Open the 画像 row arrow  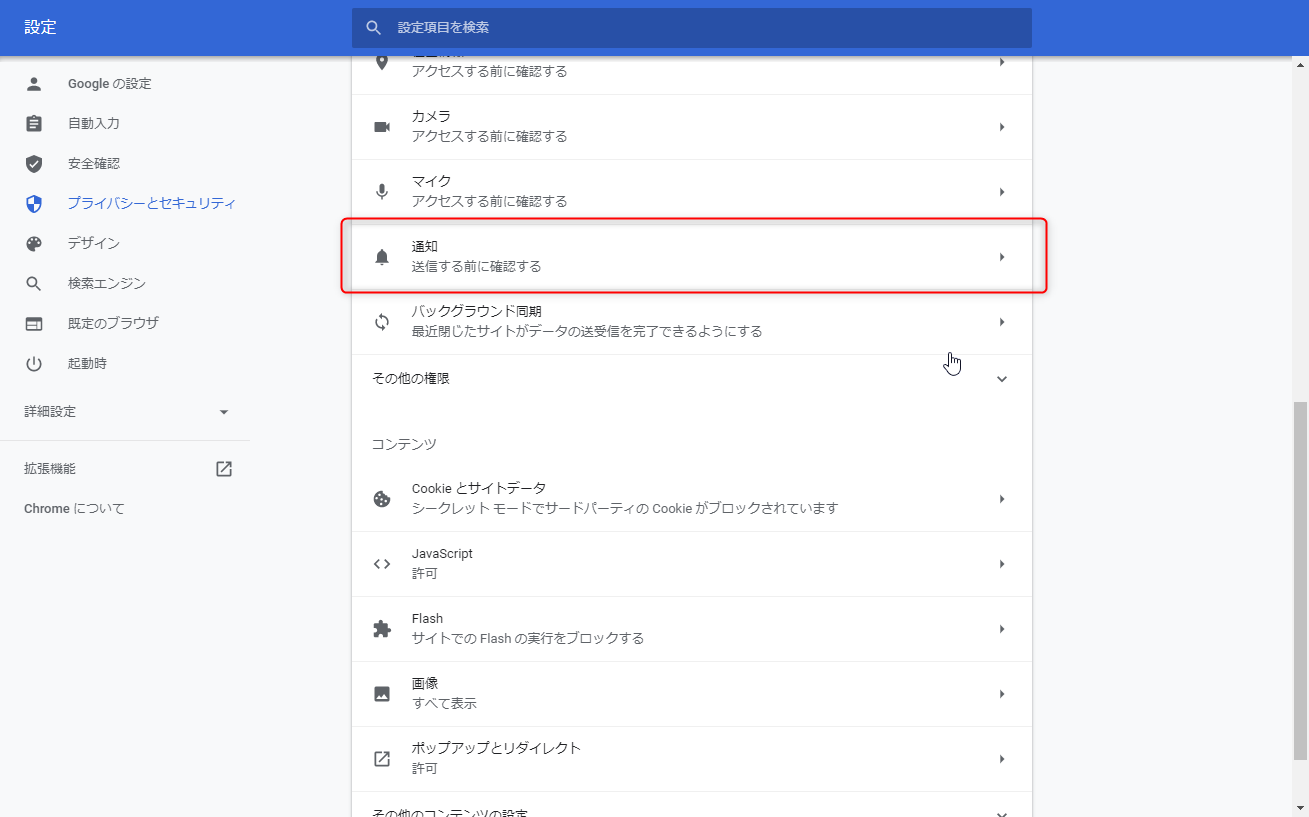point(1002,694)
